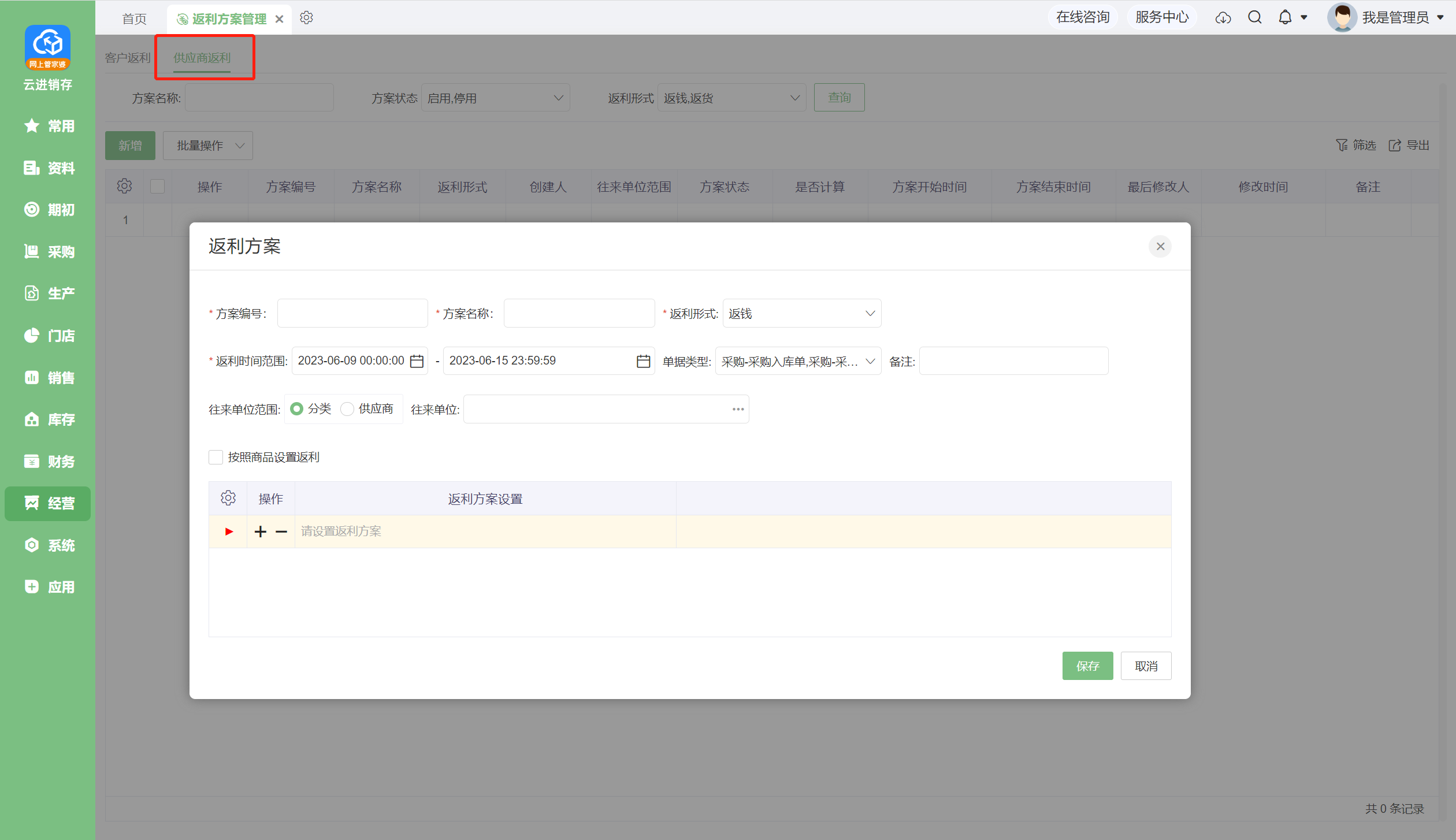Open the 常用 sidebar menu
The width and height of the screenshot is (1456, 840).
[48, 126]
